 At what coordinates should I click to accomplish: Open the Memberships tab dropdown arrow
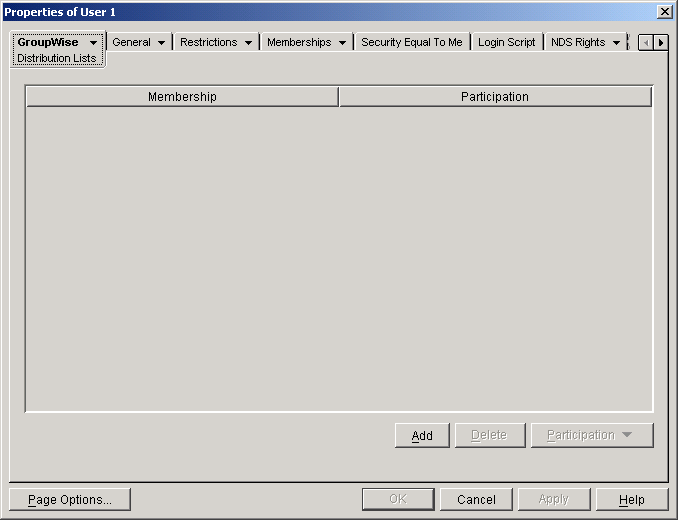click(342, 43)
